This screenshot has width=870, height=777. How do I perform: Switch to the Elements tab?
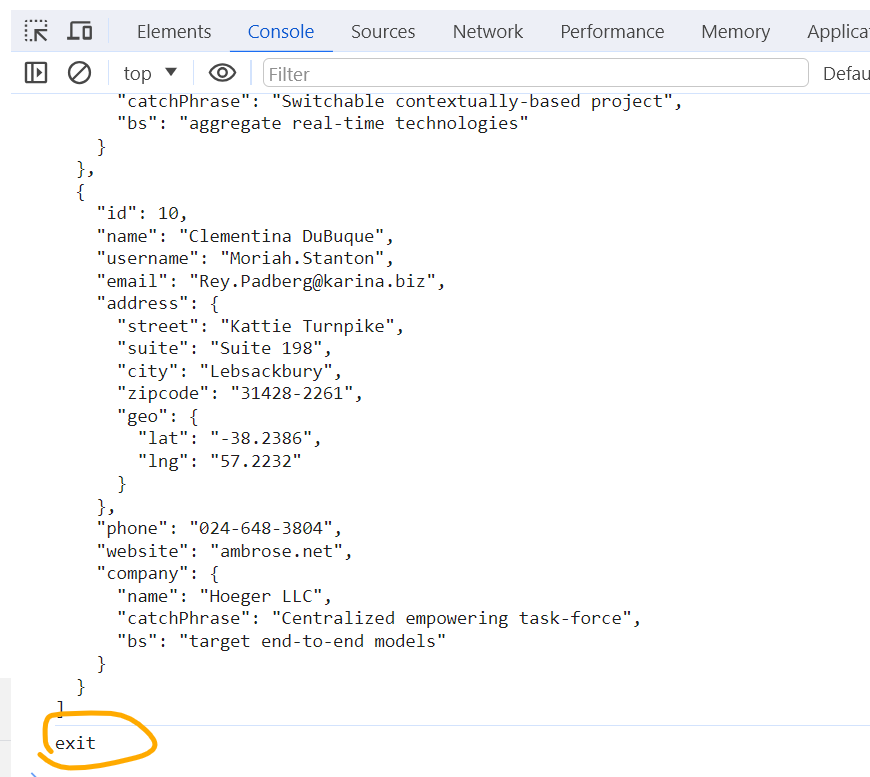pyautogui.click(x=174, y=32)
